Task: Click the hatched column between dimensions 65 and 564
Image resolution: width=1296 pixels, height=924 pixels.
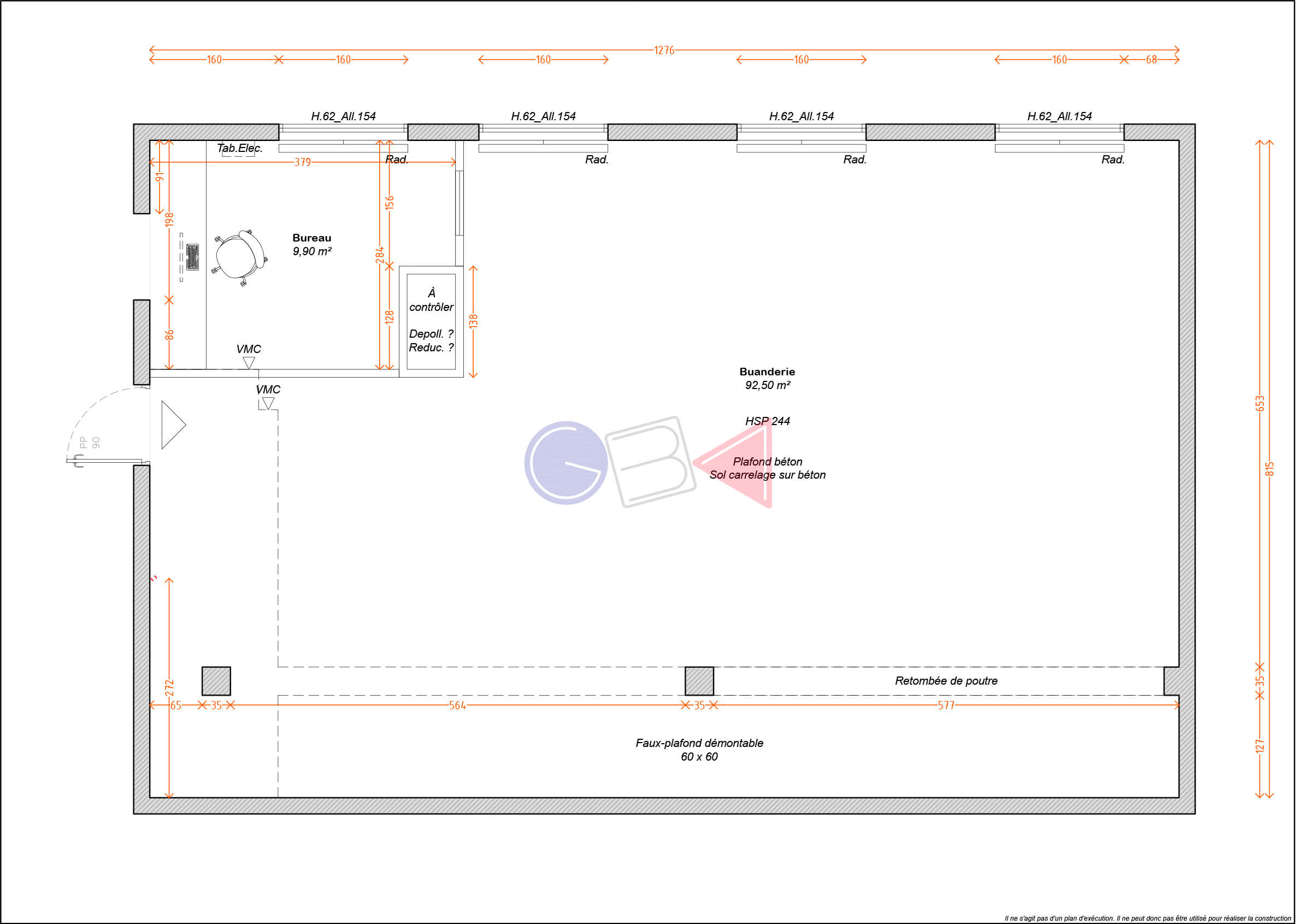Action: pyautogui.click(x=216, y=681)
